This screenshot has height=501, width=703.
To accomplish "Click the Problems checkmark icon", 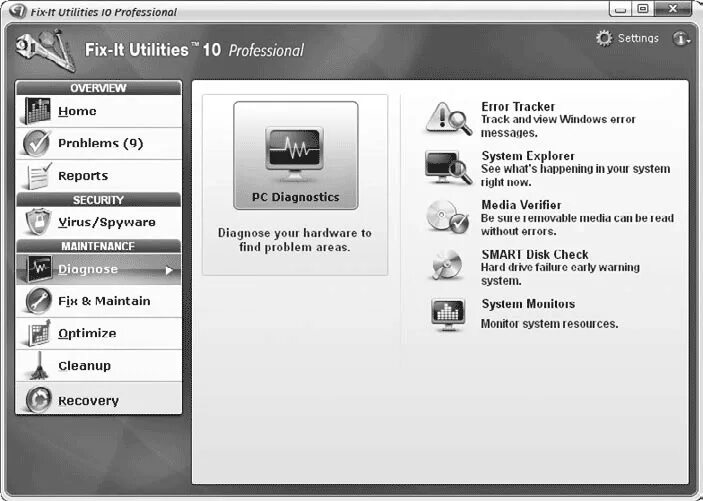I will (x=37, y=143).
